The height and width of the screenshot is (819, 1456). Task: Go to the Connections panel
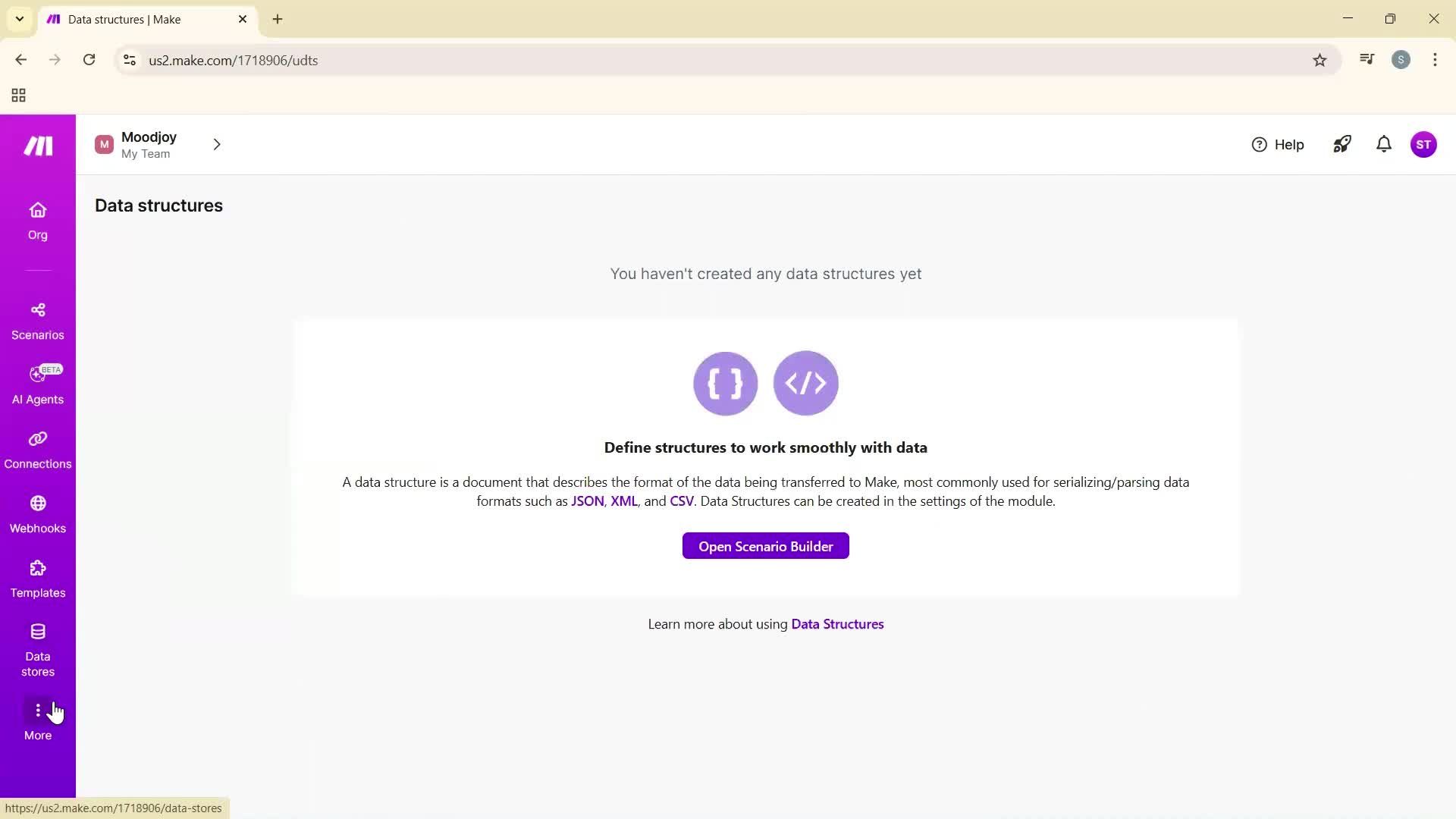tap(37, 449)
